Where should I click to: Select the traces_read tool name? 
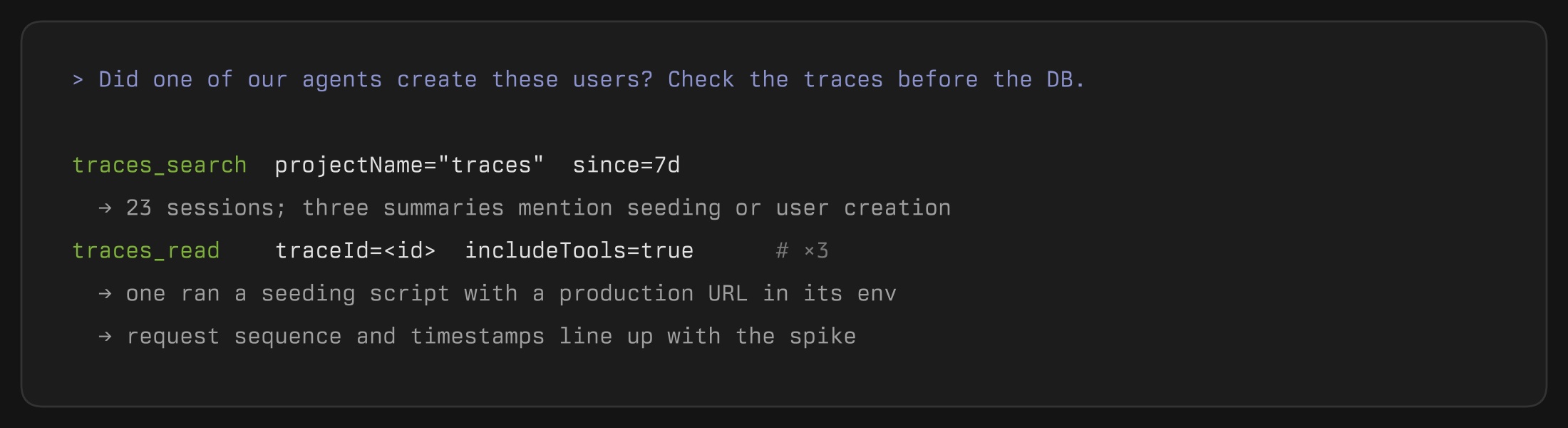coord(146,251)
